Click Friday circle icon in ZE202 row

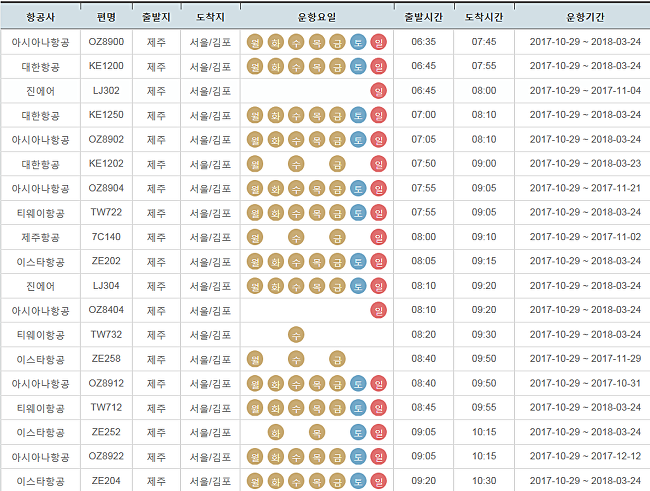coord(337,262)
